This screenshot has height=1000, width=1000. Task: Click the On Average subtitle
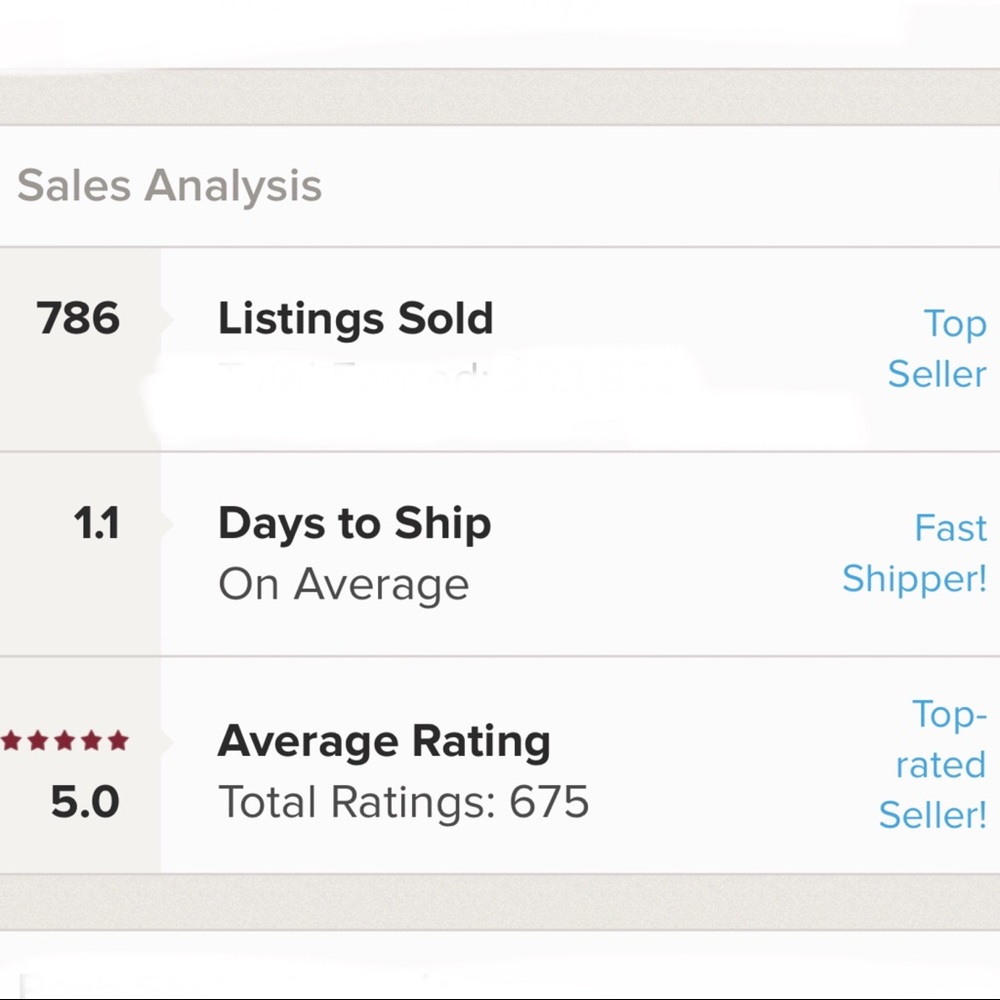[343, 585]
